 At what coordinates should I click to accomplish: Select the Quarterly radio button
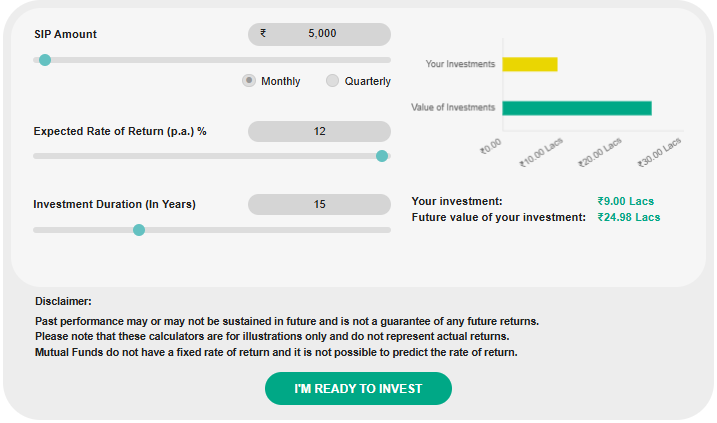(x=332, y=81)
